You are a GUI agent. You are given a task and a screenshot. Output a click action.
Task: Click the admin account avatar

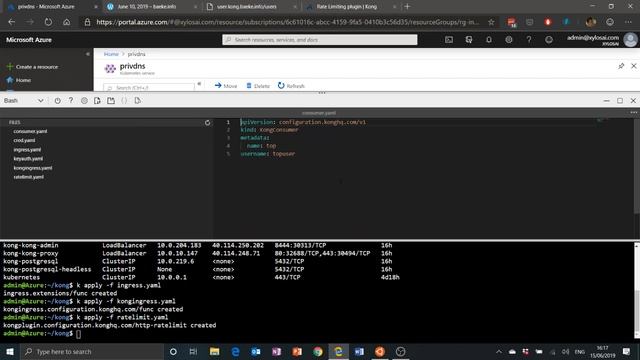click(x=630, y=40)
